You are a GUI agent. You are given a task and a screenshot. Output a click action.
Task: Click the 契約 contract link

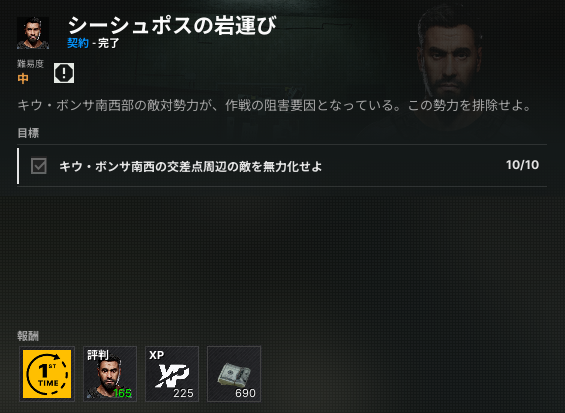(x=78, y=43)
